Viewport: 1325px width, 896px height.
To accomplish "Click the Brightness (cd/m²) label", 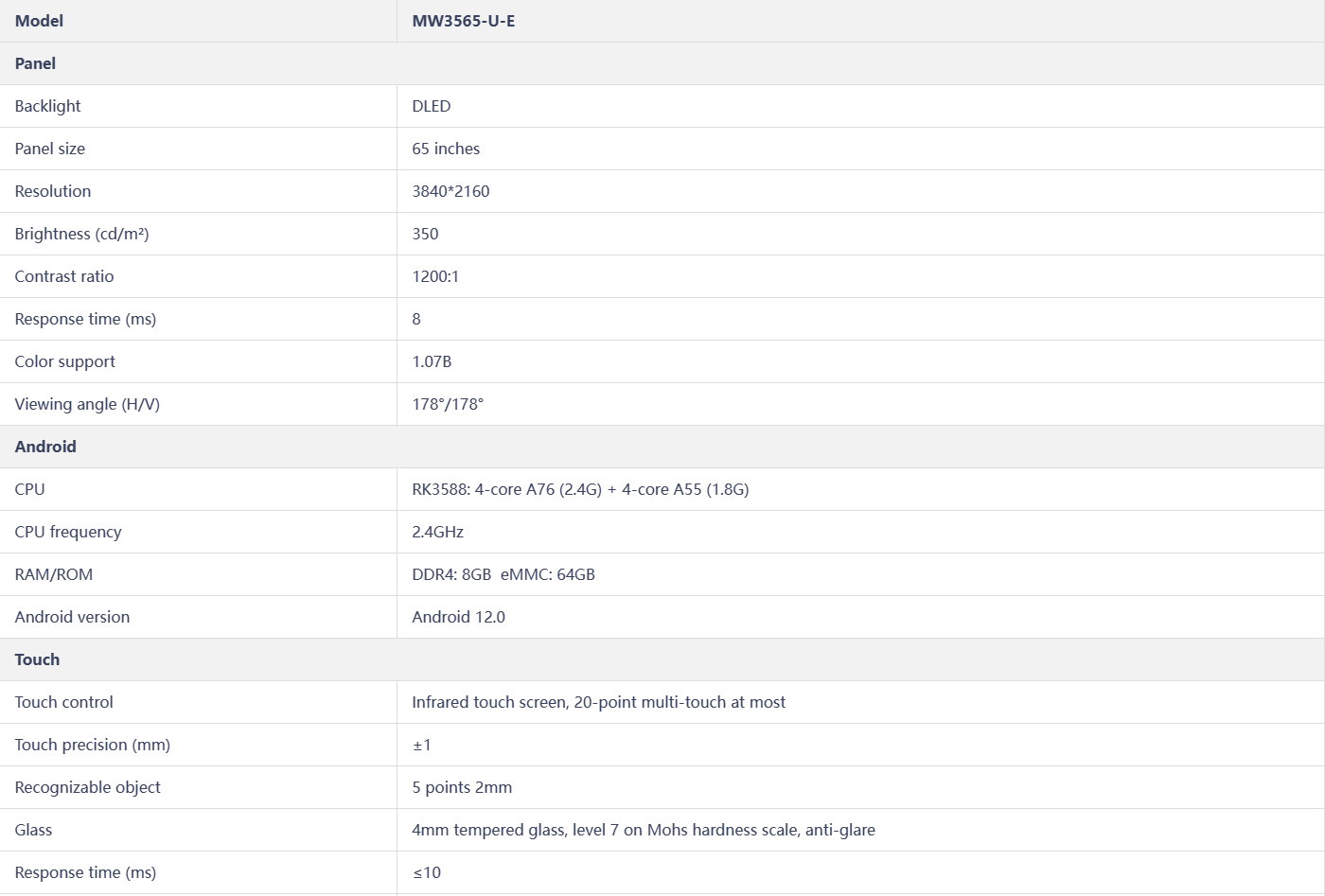I will pos(81,234).
